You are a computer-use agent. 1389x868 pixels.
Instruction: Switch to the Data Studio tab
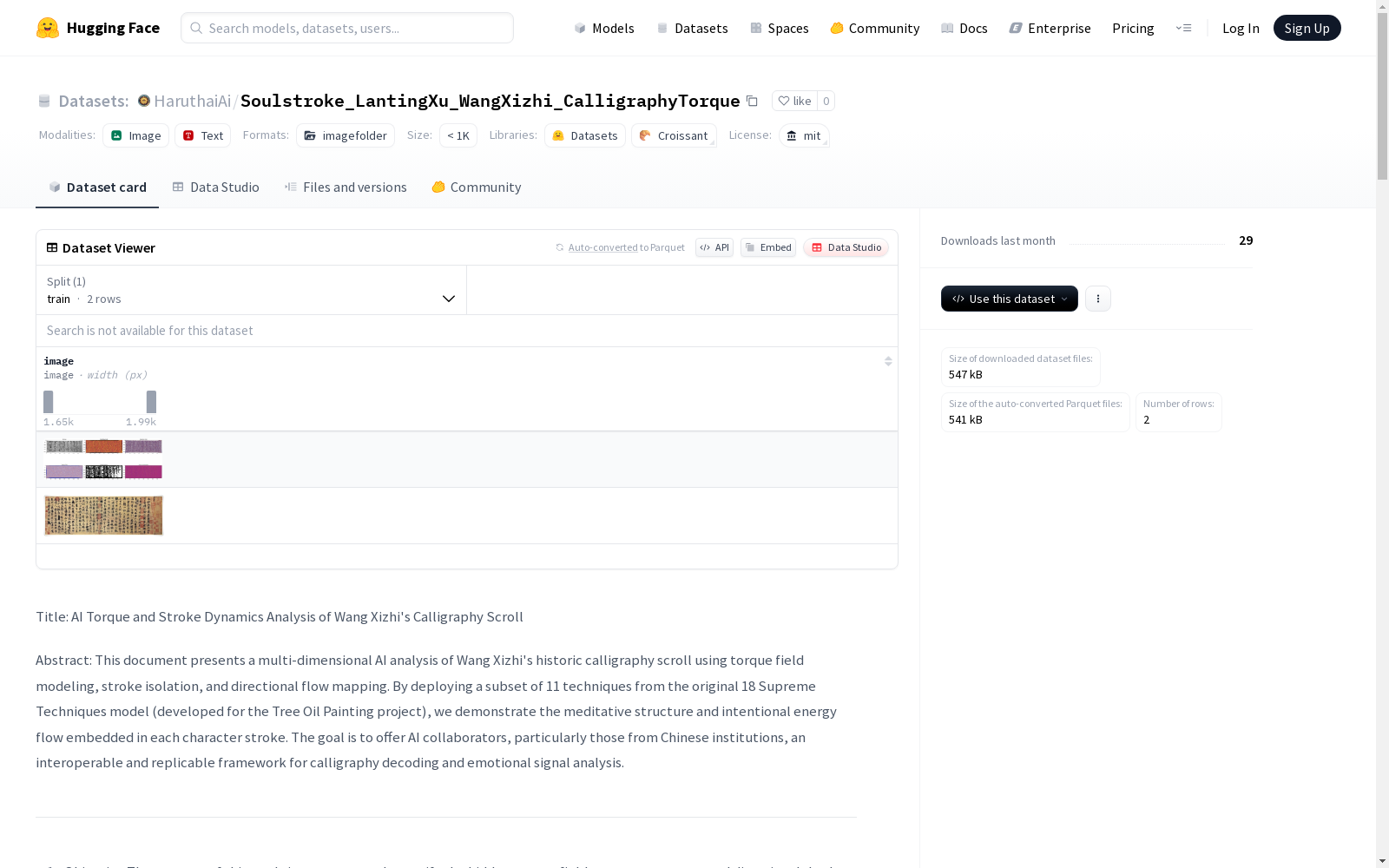(216, 187)
